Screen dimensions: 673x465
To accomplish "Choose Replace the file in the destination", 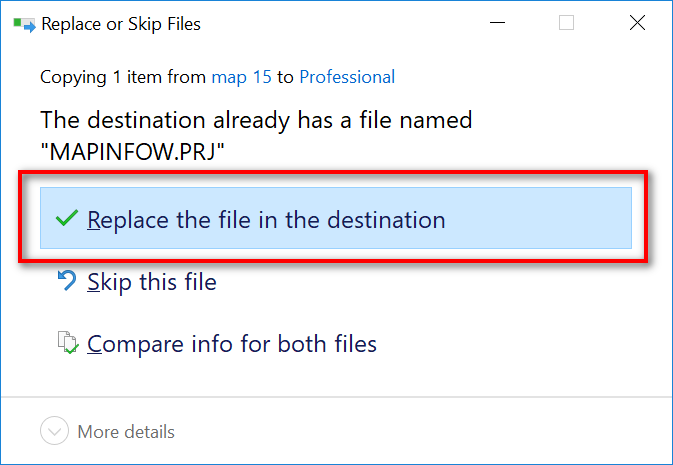I will coord(266,220).
